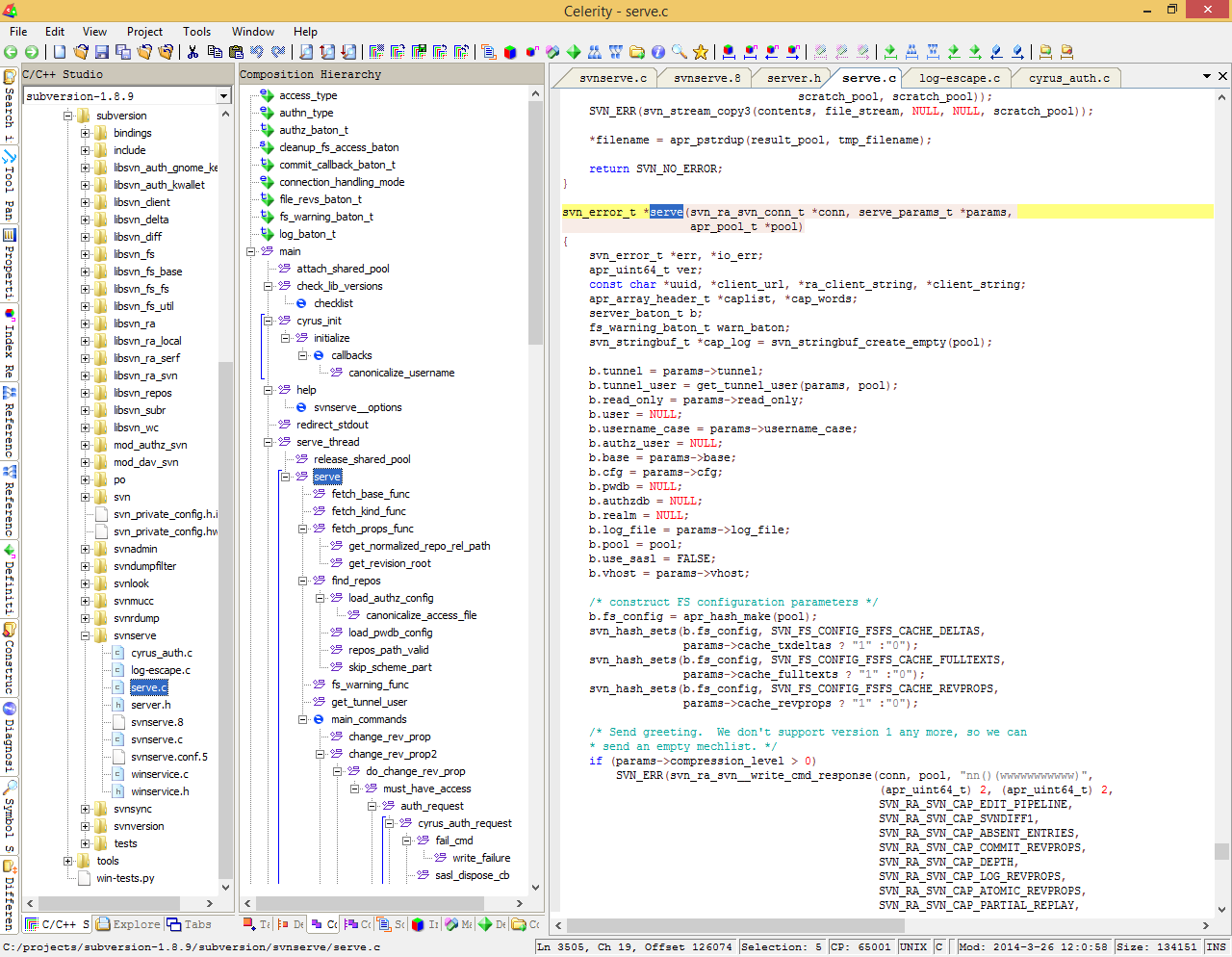The image size is (1232, 957).
Task: Click the Copy icon in toolbar
Action: (x=215, y=52)
